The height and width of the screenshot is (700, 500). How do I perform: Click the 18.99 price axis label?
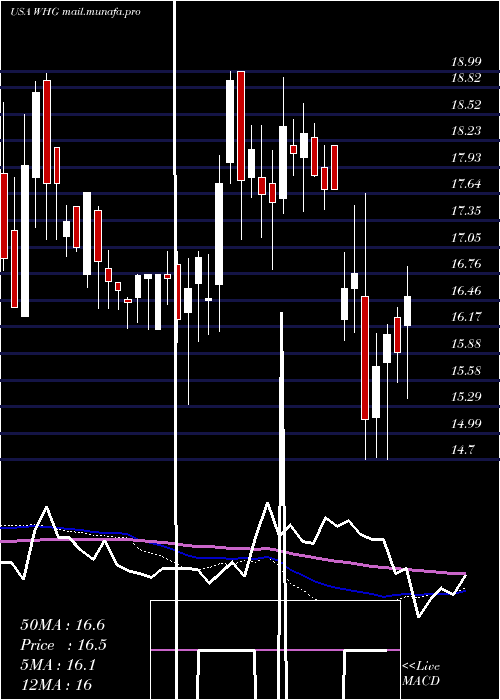(x=467, y=62)
